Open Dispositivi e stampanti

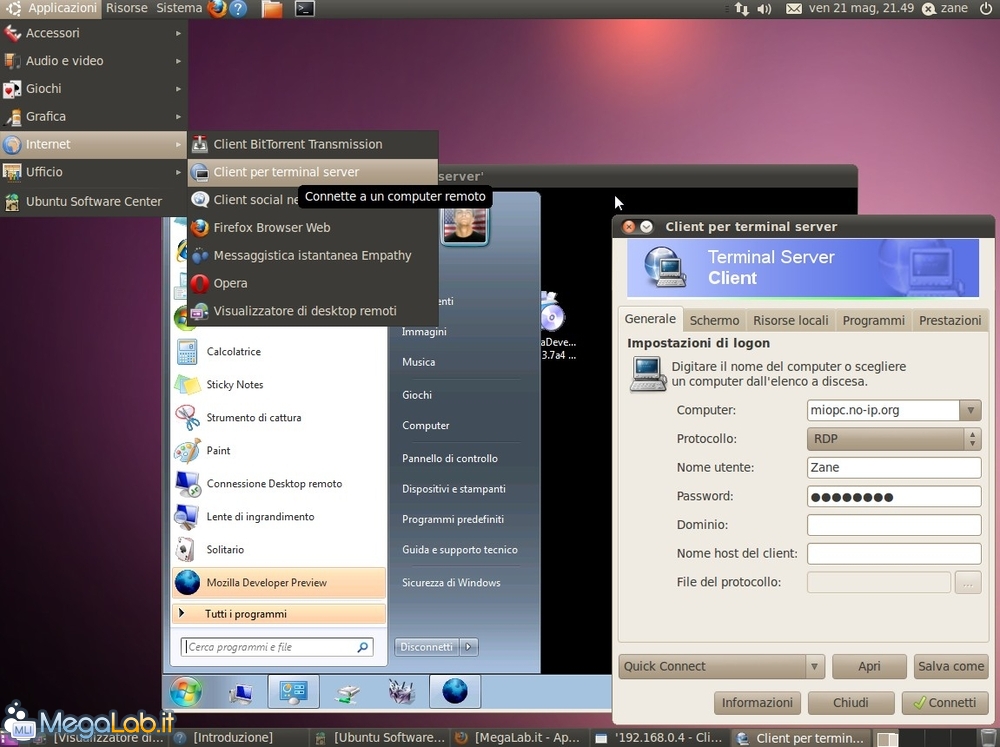(x=453, y=489)
